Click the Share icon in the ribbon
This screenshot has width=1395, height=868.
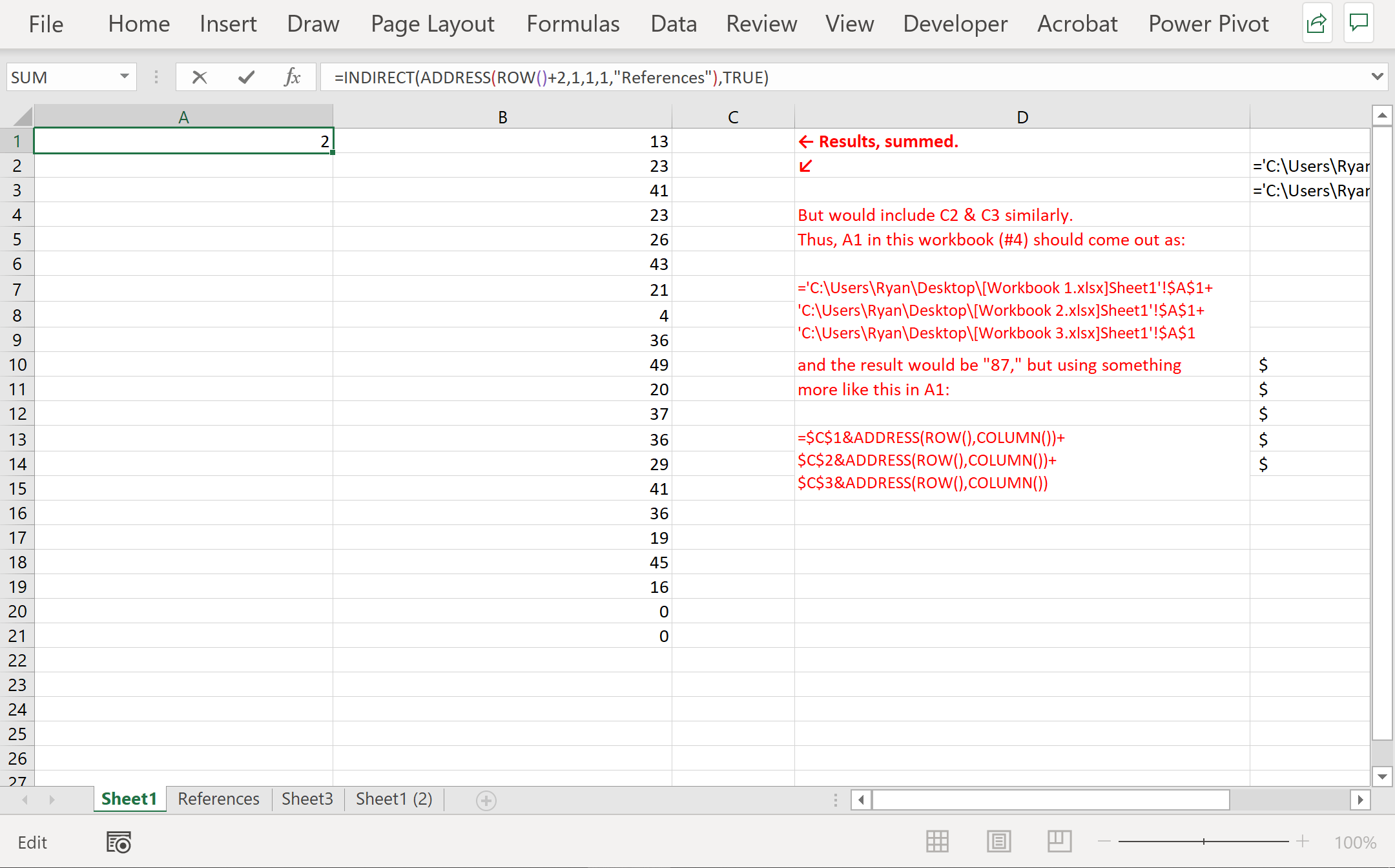1316,24
